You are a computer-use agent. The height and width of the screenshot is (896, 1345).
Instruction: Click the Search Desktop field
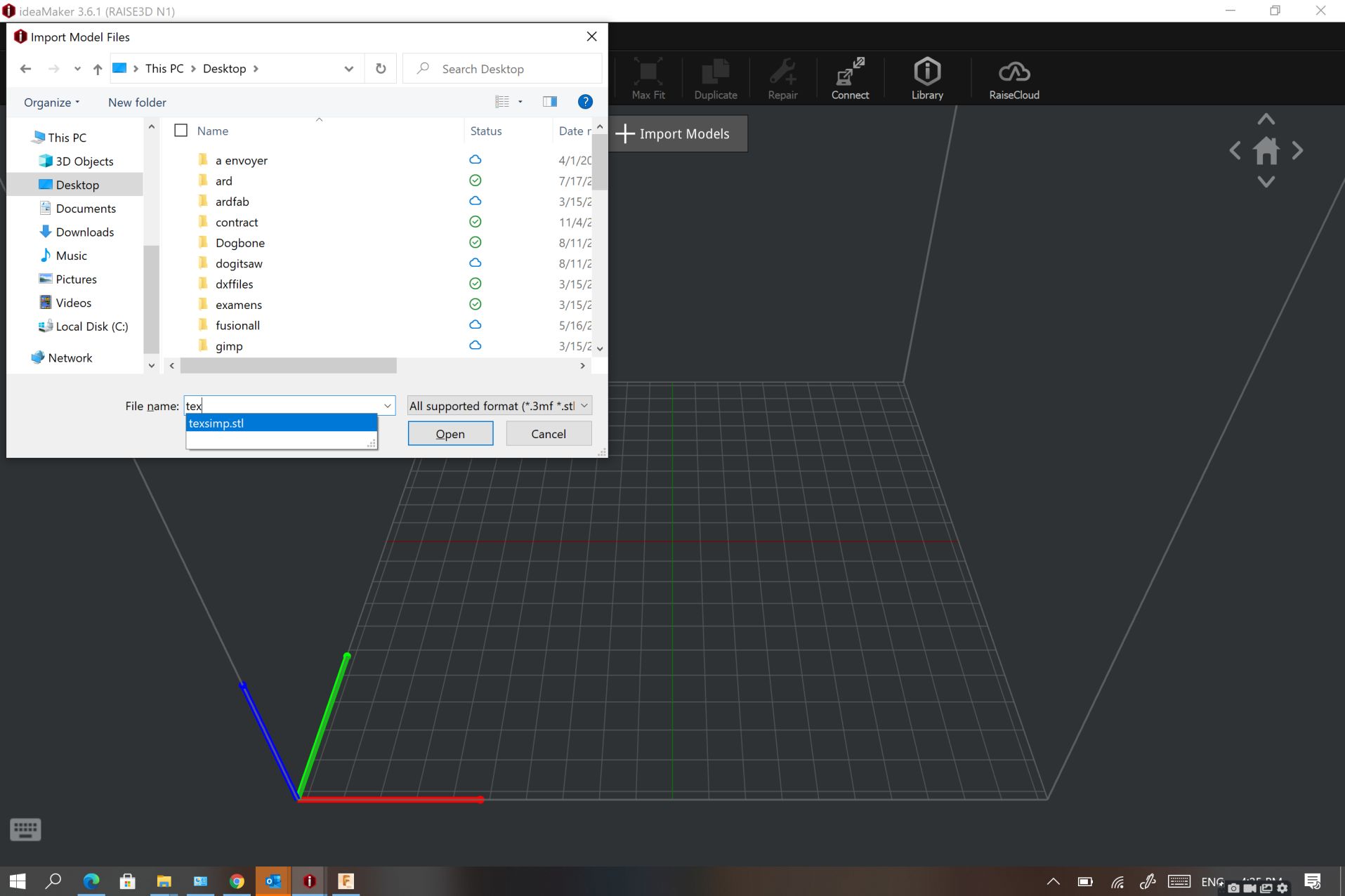(x=503, y=69)
